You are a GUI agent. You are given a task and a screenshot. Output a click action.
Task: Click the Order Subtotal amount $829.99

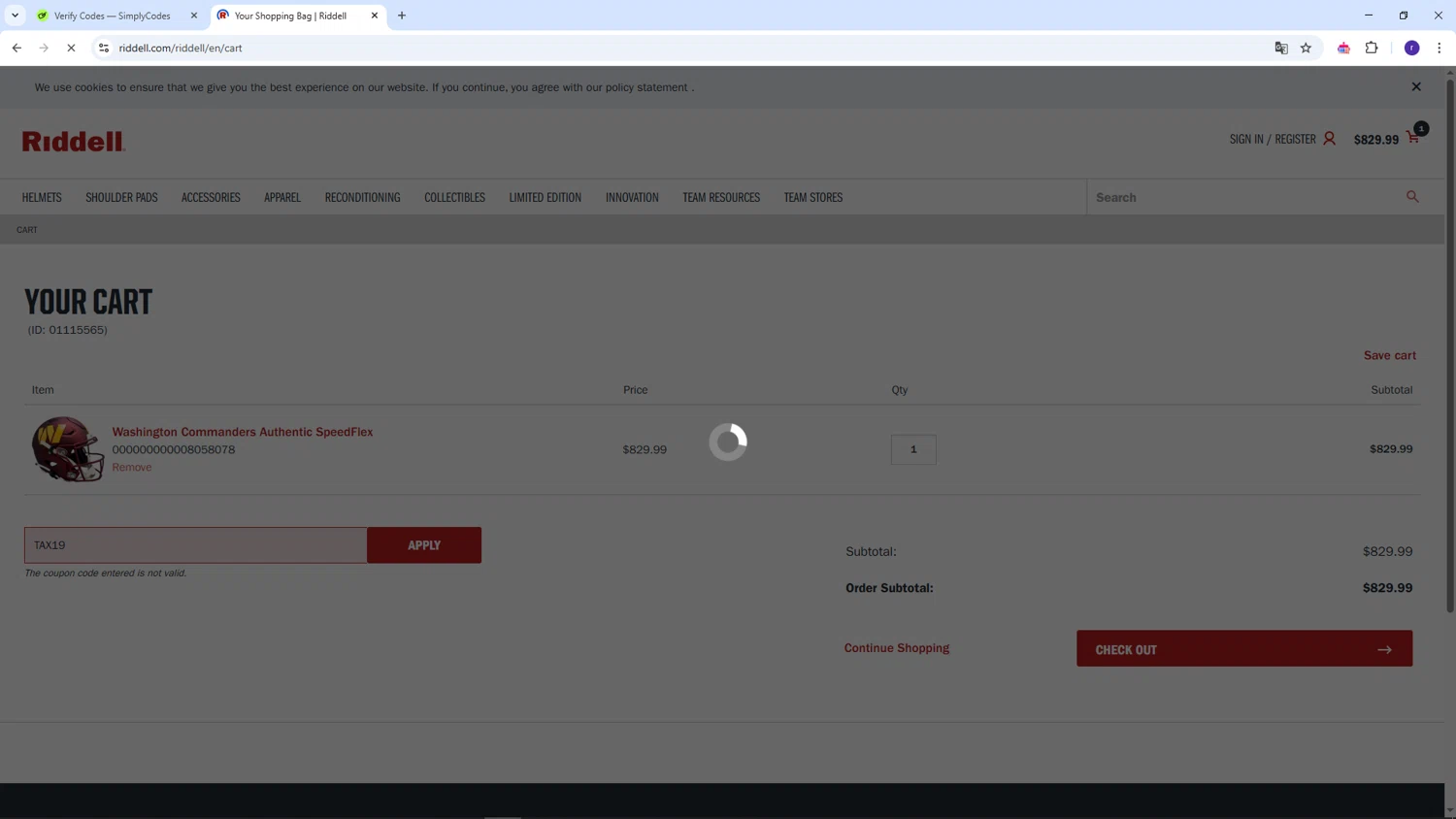coord(1387,588)
